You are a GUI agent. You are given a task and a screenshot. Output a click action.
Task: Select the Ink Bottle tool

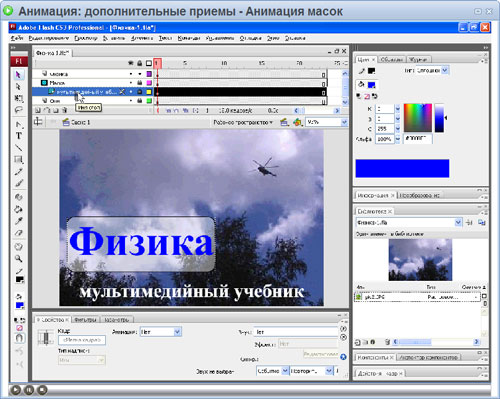(x=18, y=197)
